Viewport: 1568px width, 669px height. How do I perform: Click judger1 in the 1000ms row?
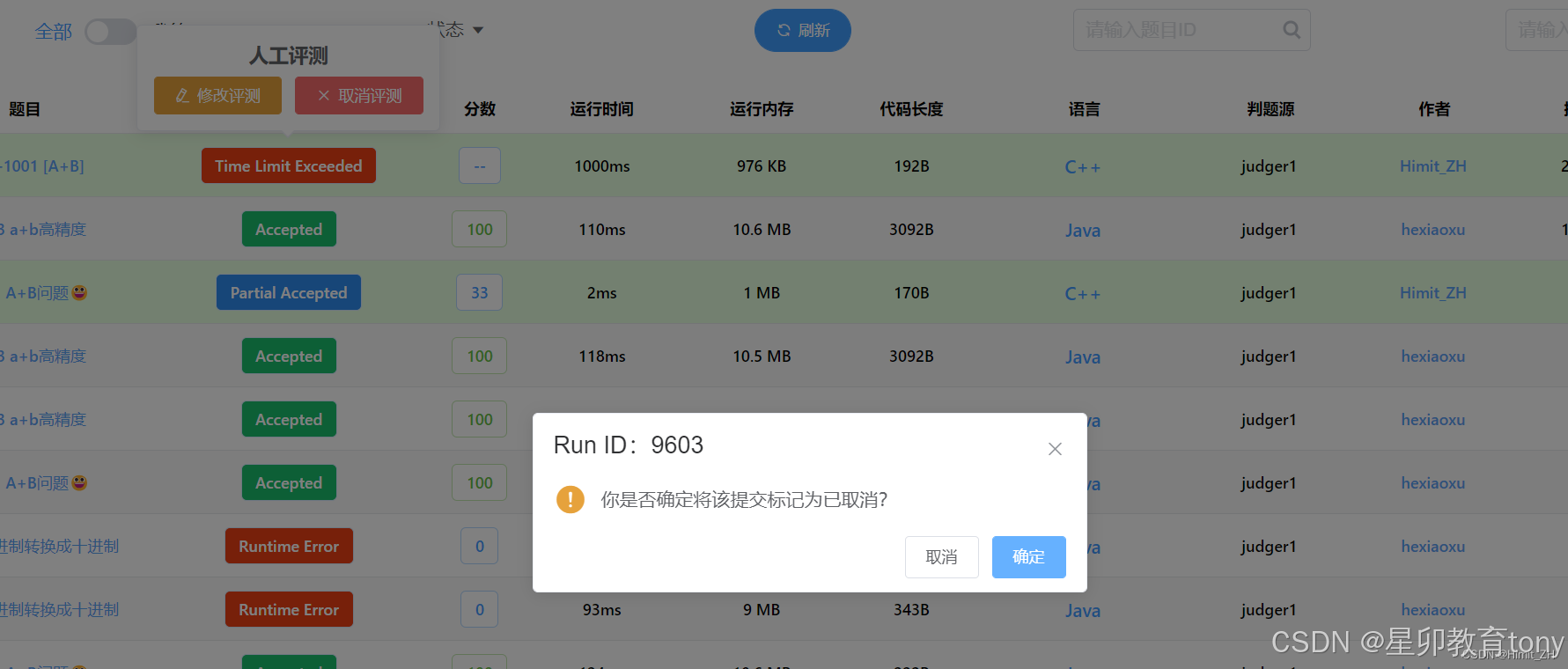point(1269,166)
